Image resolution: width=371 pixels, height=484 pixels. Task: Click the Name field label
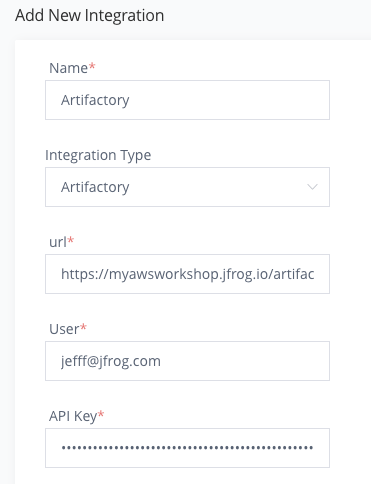pos(68,68)
